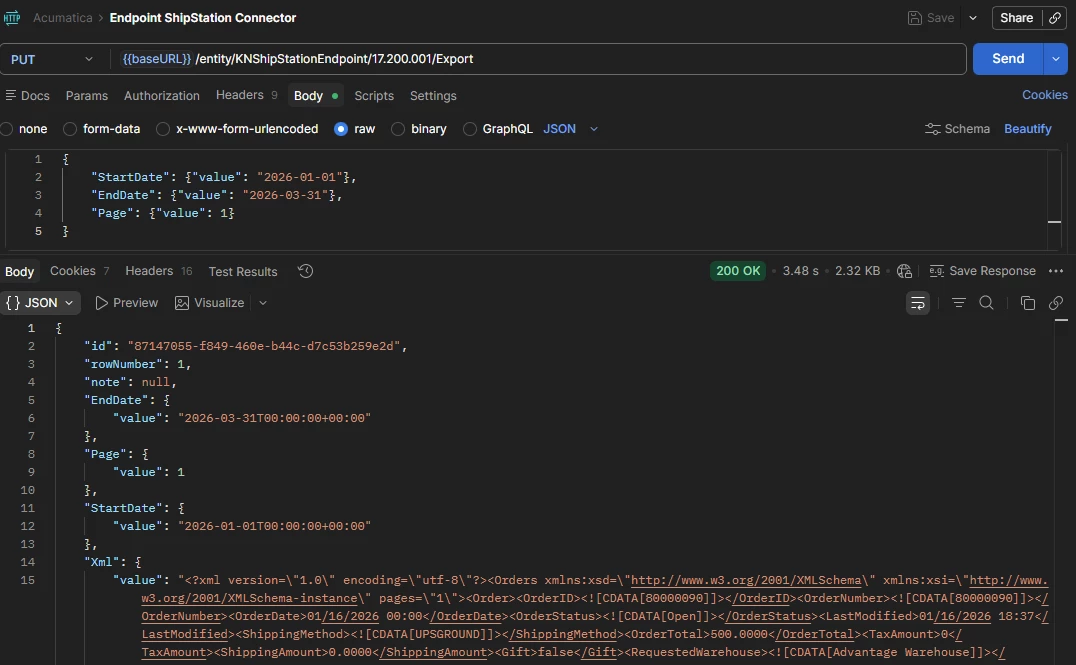Click the 200 OK status badge
Screen dimensions: 1076x665
click(x=738, y=271)
